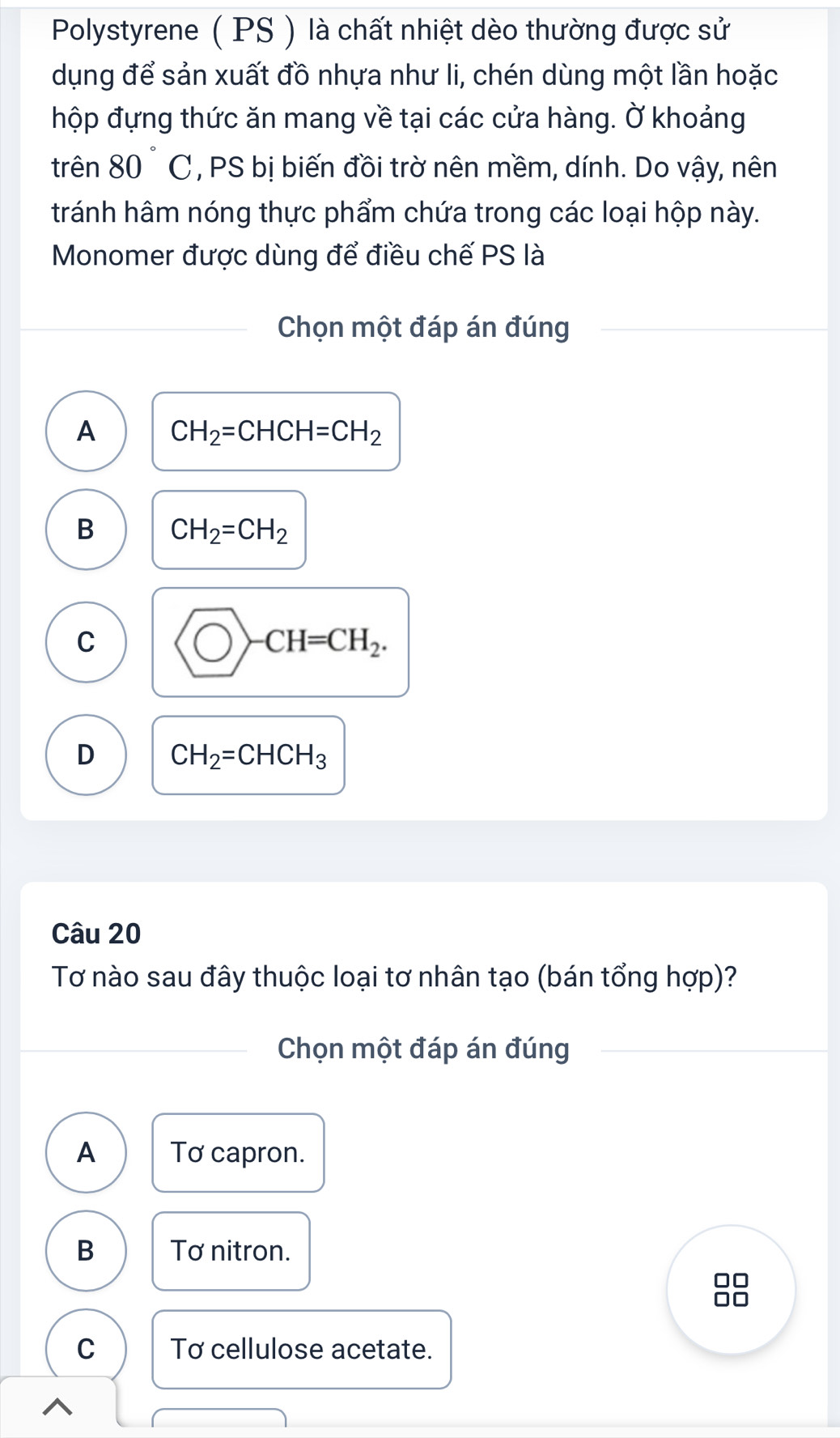Click the Câu 20 question text about tơ
Screen dimensions: 840x1438
(x=394, y=977)
